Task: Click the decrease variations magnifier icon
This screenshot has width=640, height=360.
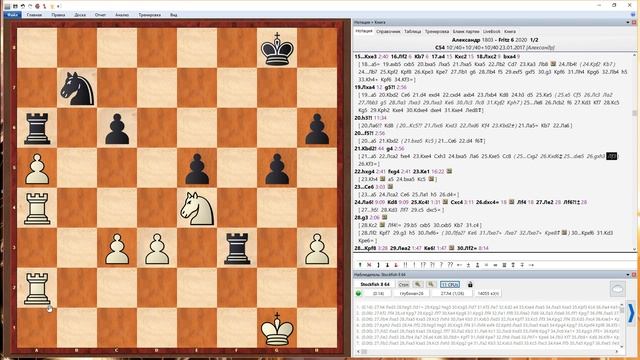Action: (418, 284)
